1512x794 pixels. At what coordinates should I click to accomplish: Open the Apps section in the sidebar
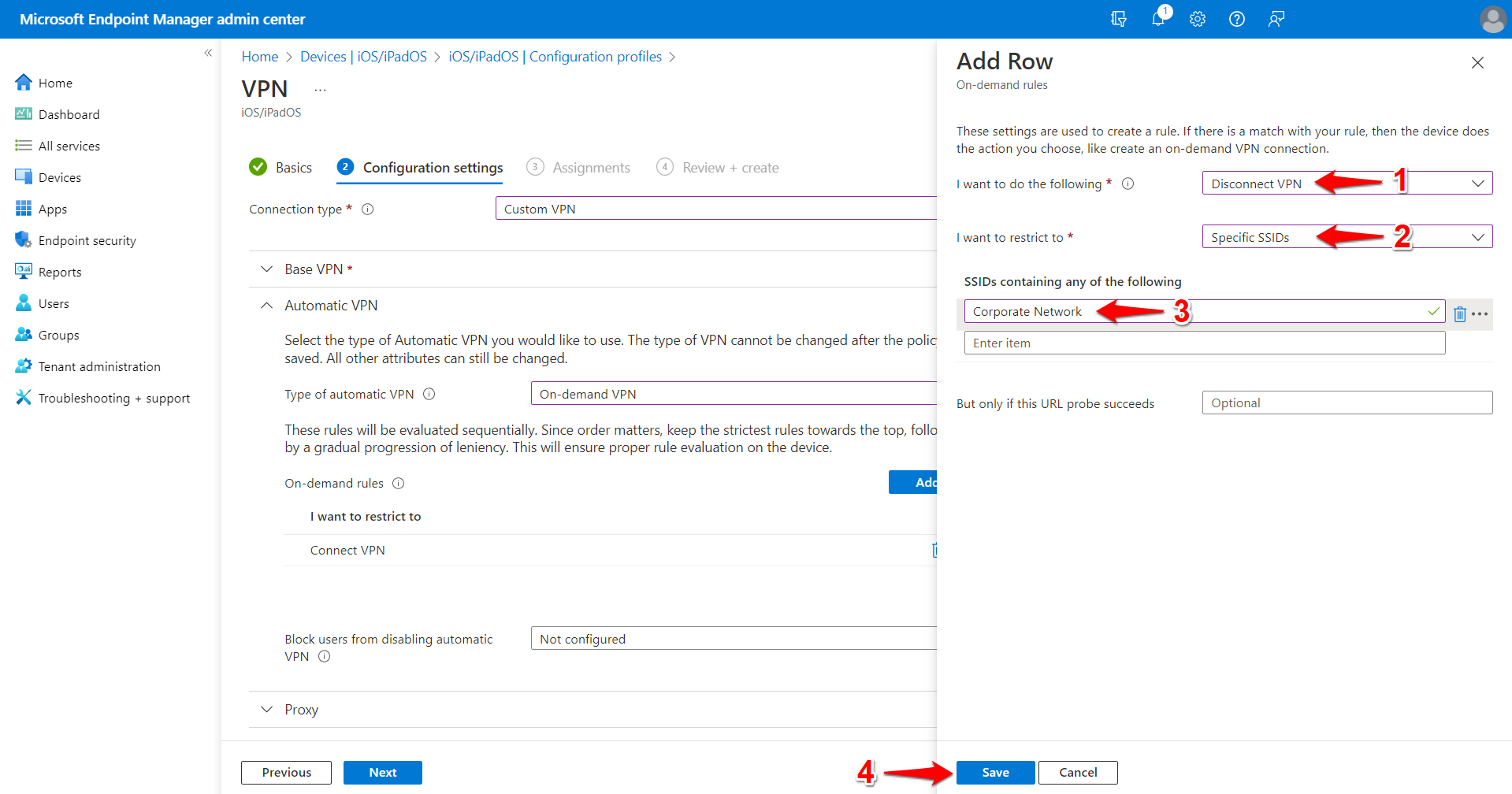(x=52, y=208)
